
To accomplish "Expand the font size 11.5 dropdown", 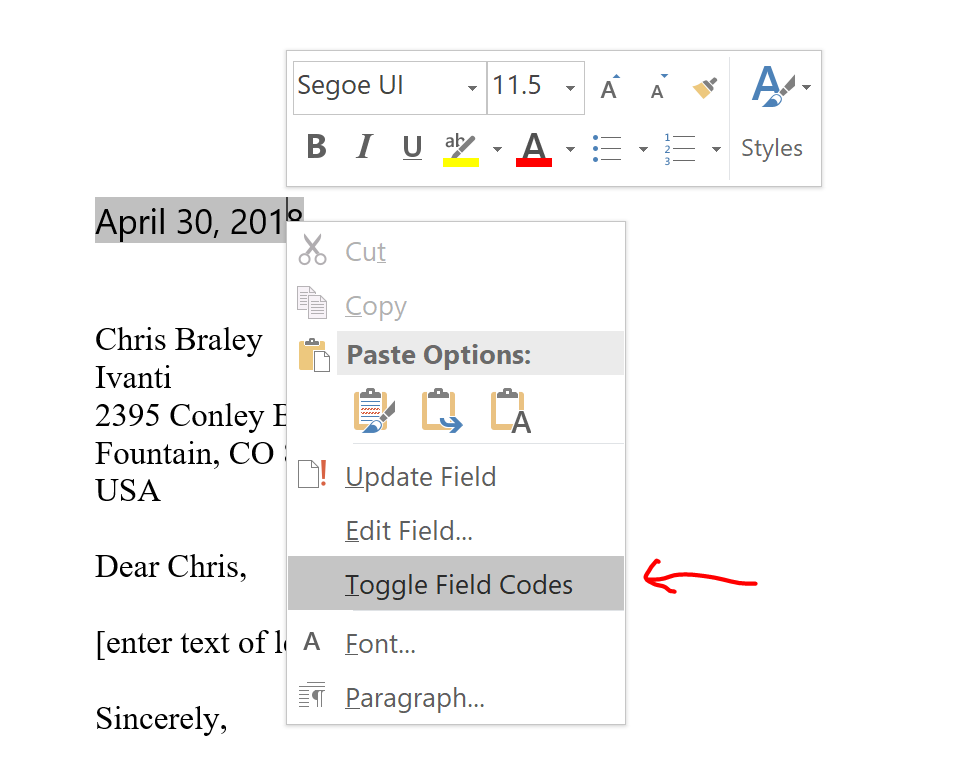I will tap(570, 88).
